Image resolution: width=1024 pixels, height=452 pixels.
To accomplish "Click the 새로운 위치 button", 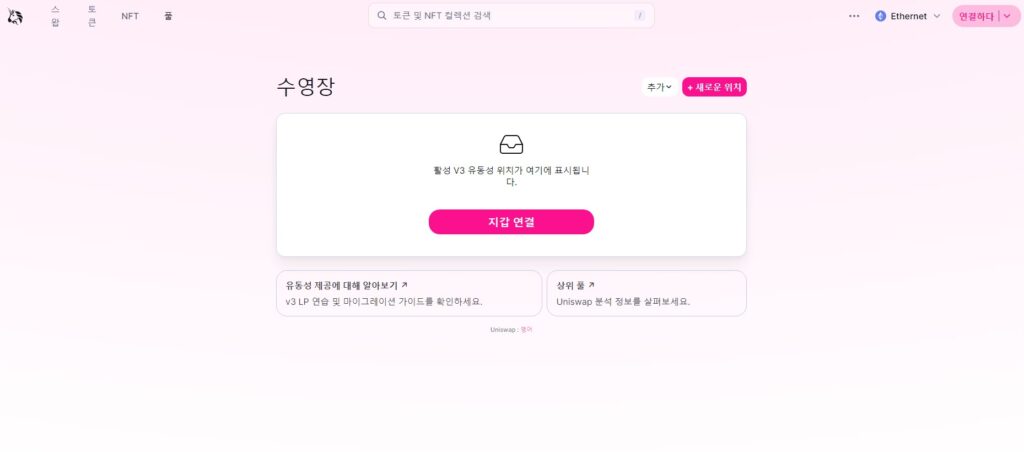I will (714, 87).
